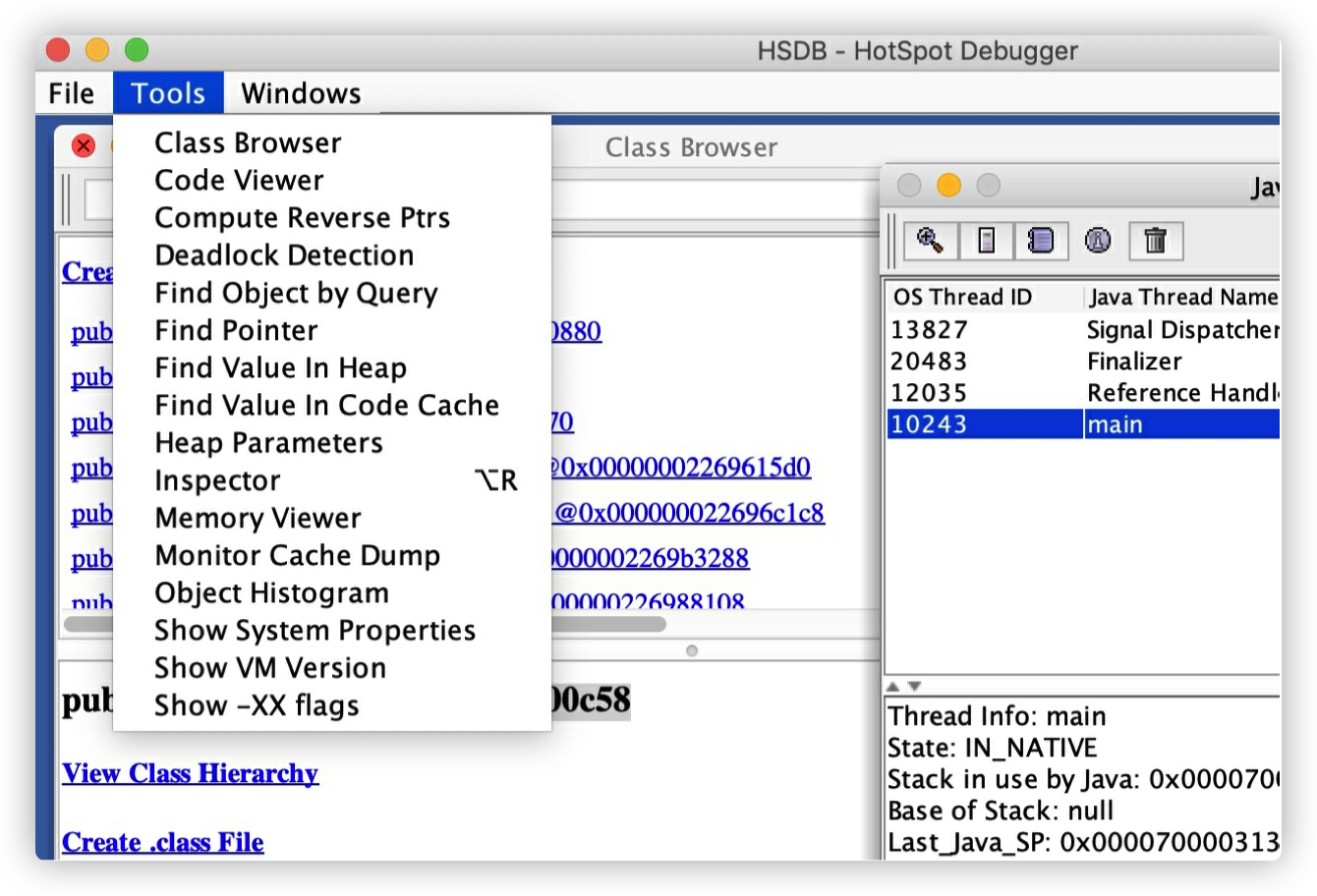1317x896 pixels.
Task: Choose Deadlock Detection from Tools menu
Action: click(284, 255)
